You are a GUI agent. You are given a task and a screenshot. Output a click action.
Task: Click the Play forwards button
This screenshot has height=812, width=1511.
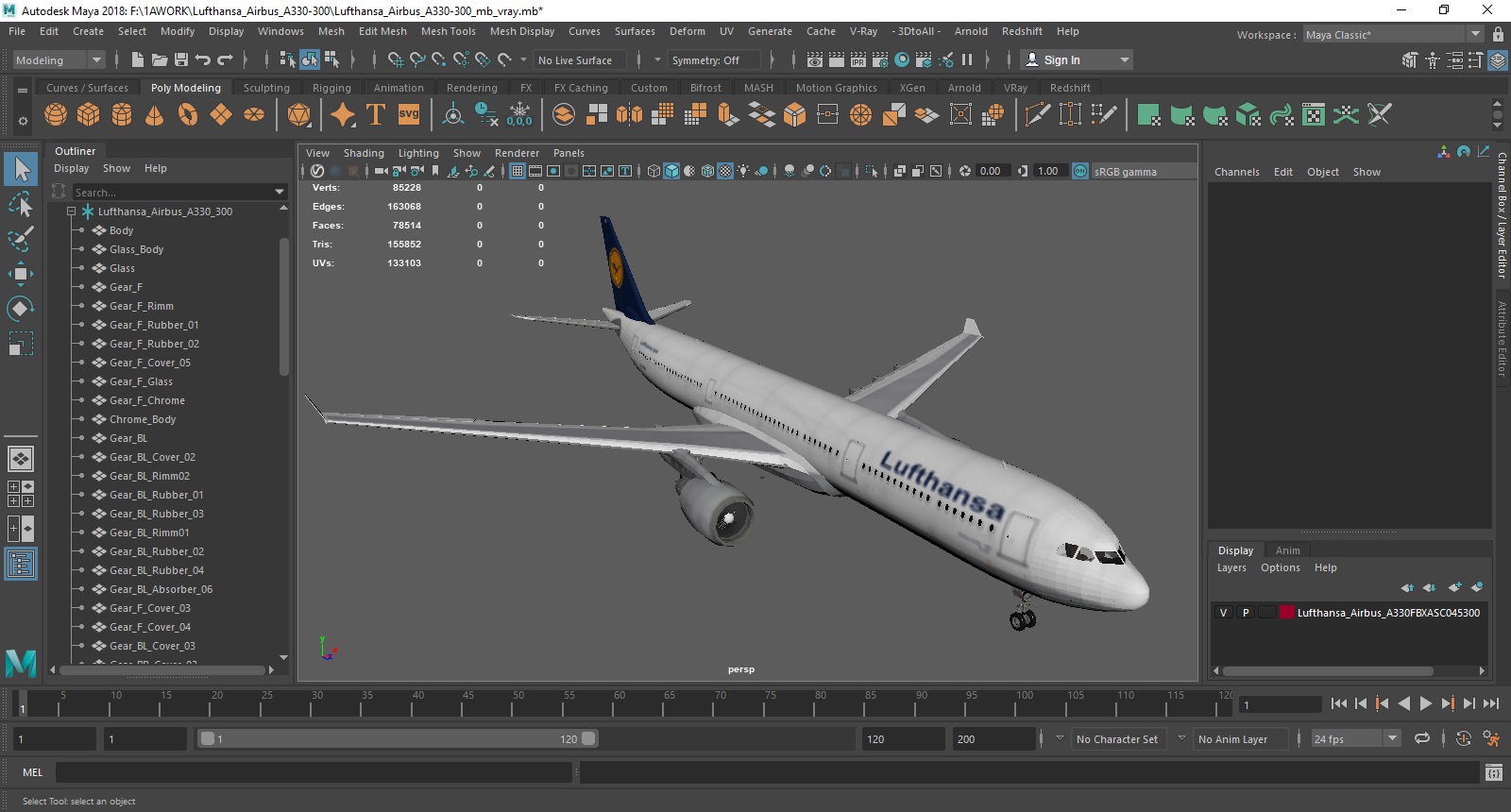(x=1425, y=703)
